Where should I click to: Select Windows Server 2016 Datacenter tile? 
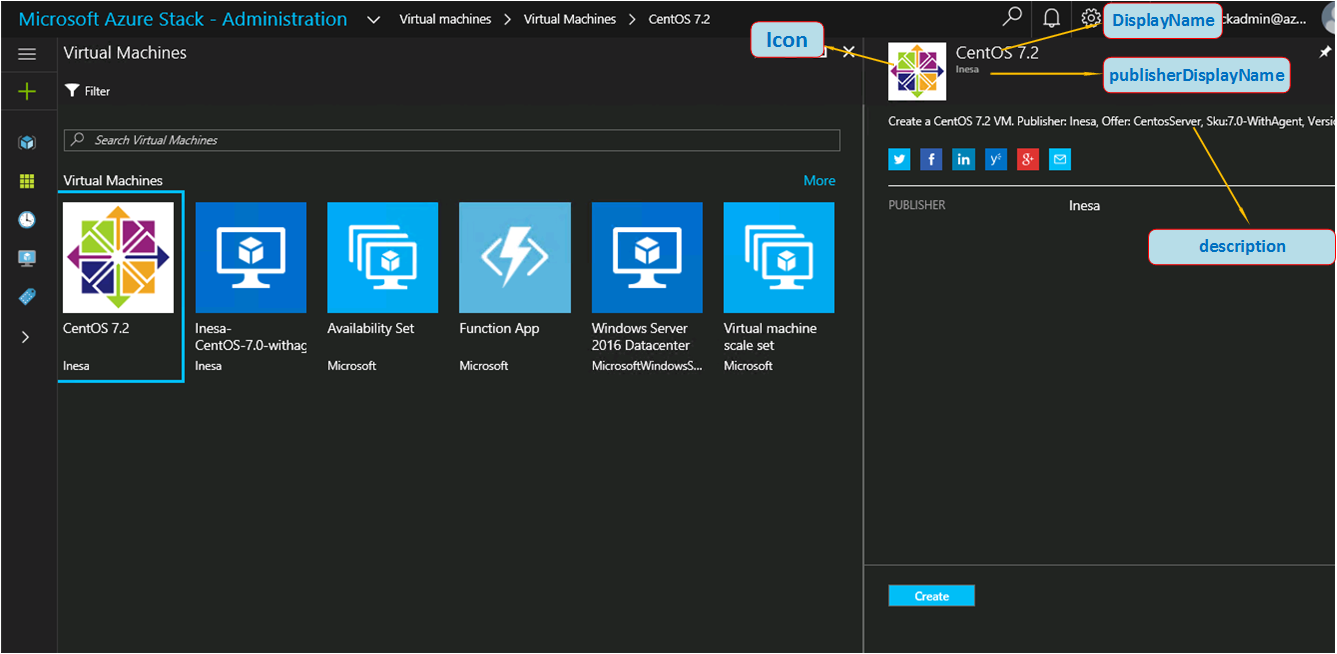(x=647, y=288)
